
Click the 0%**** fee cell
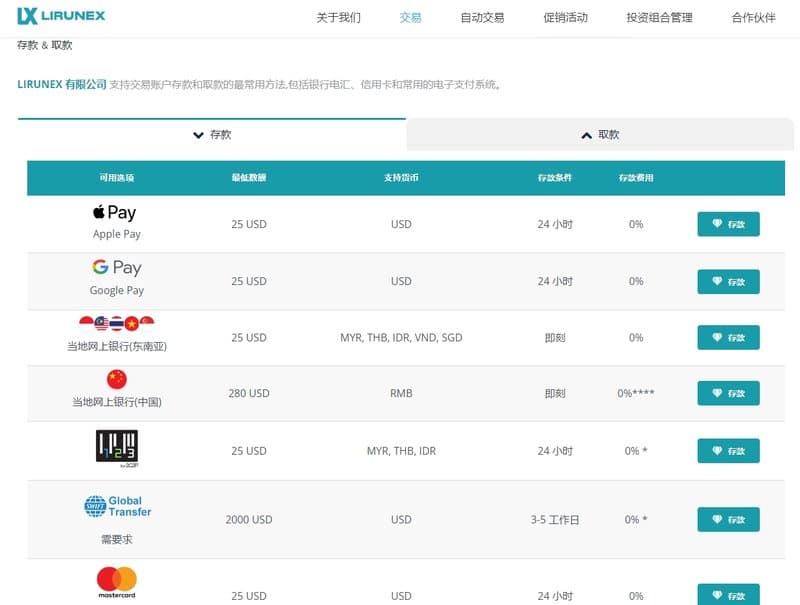click(636, 393)
